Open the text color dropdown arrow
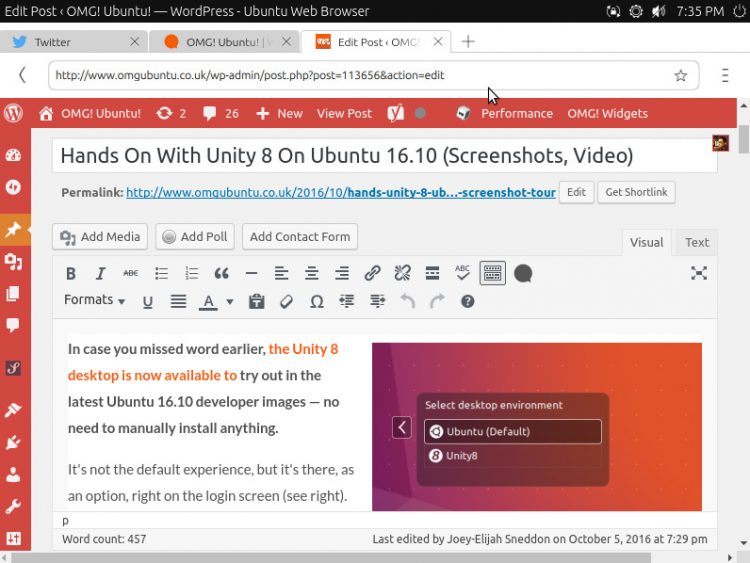Screen dimensions: 750x563 (x=230, y=302)
